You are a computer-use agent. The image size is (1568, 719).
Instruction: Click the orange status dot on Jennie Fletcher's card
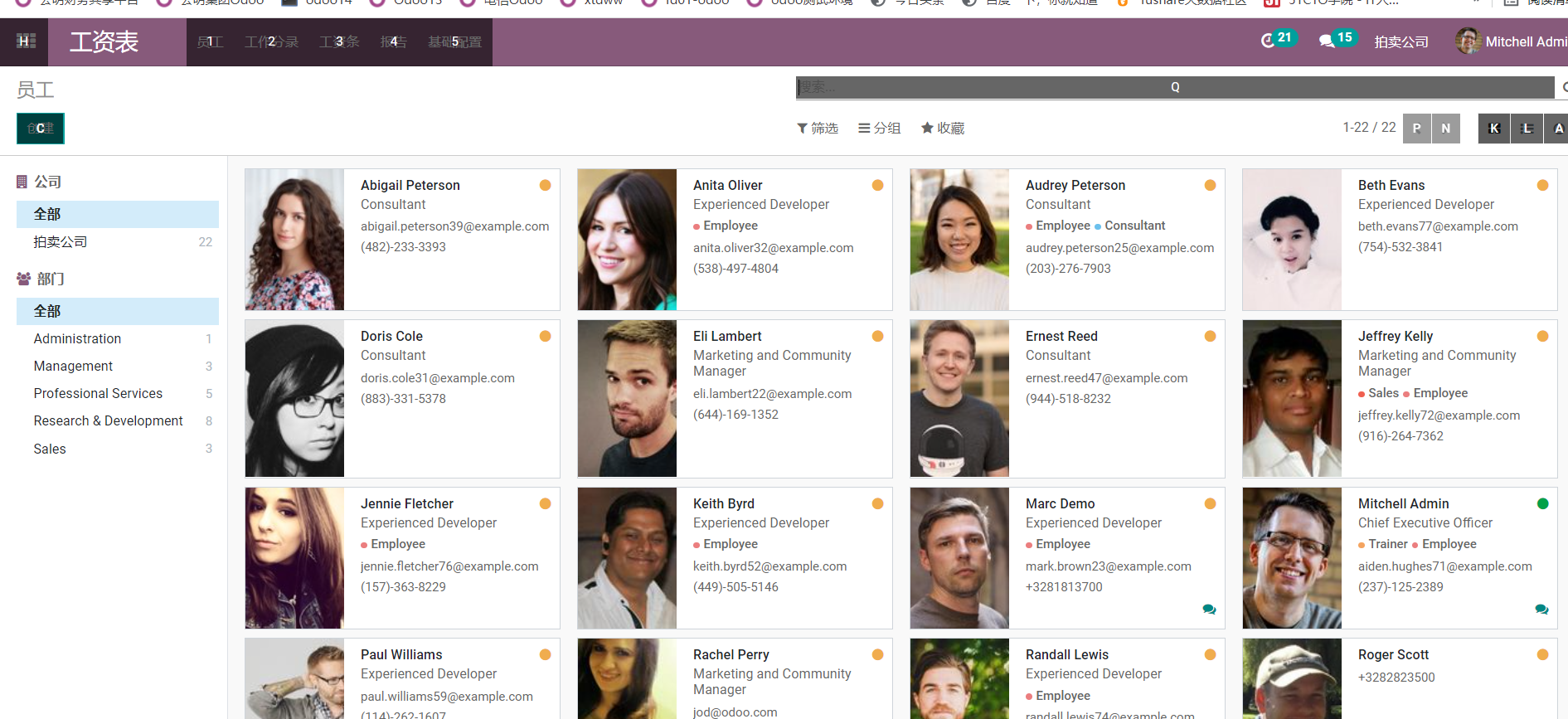(546, 503)
